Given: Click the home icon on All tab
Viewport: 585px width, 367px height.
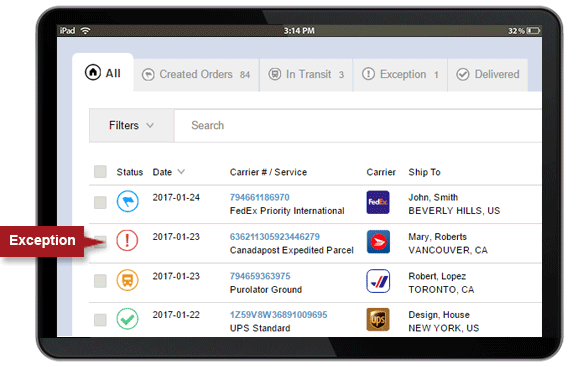Looking at the screenshot, I should point(93,72).
